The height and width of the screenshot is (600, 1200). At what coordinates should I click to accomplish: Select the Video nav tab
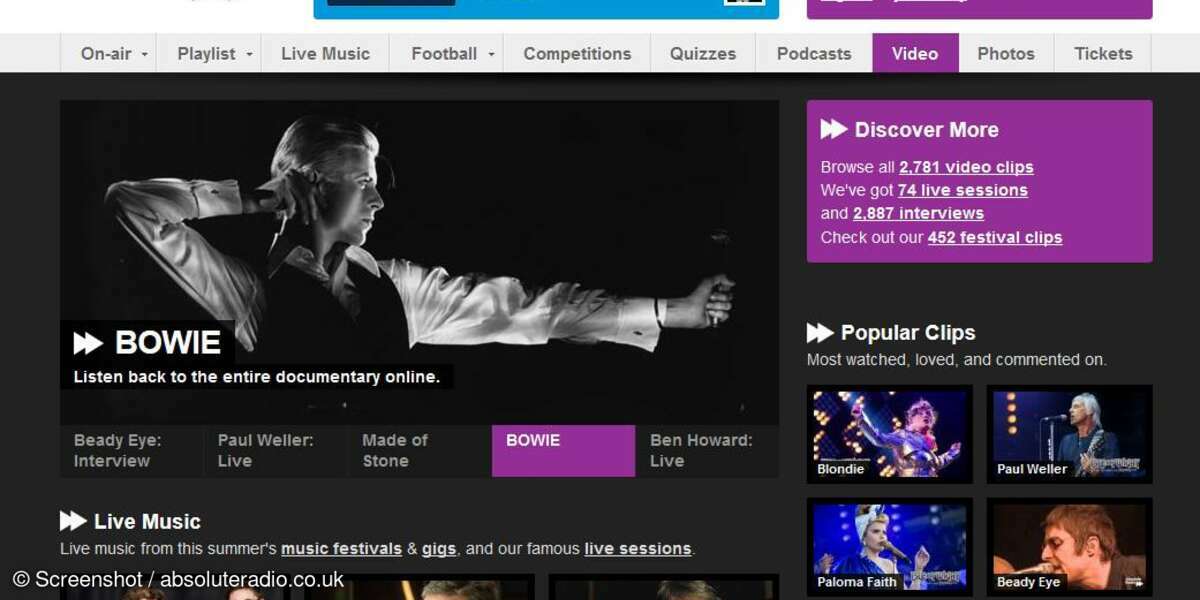915,54
